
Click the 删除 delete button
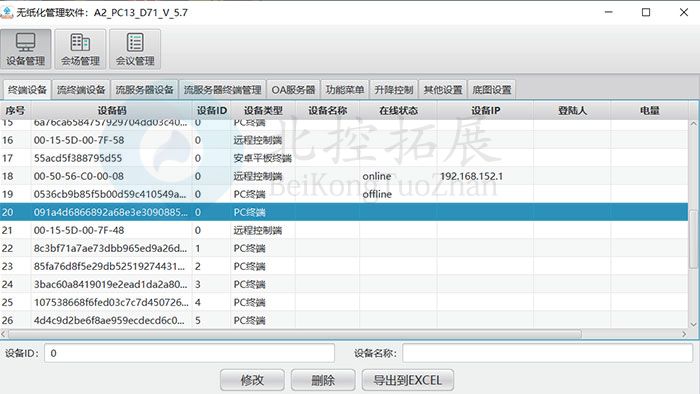[323, 380]
